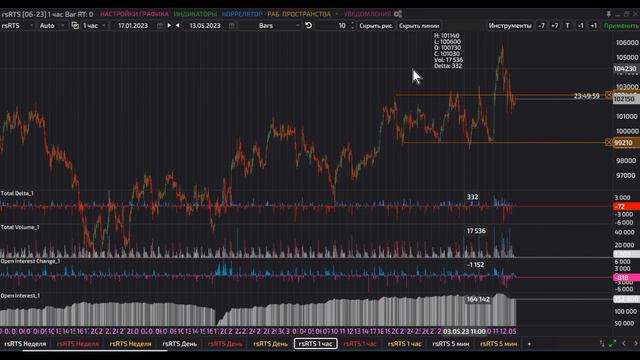The height and width of the screenshot is (360, 640).
Task: Switch to red rsRTS День tab
Action: [225, 344]
